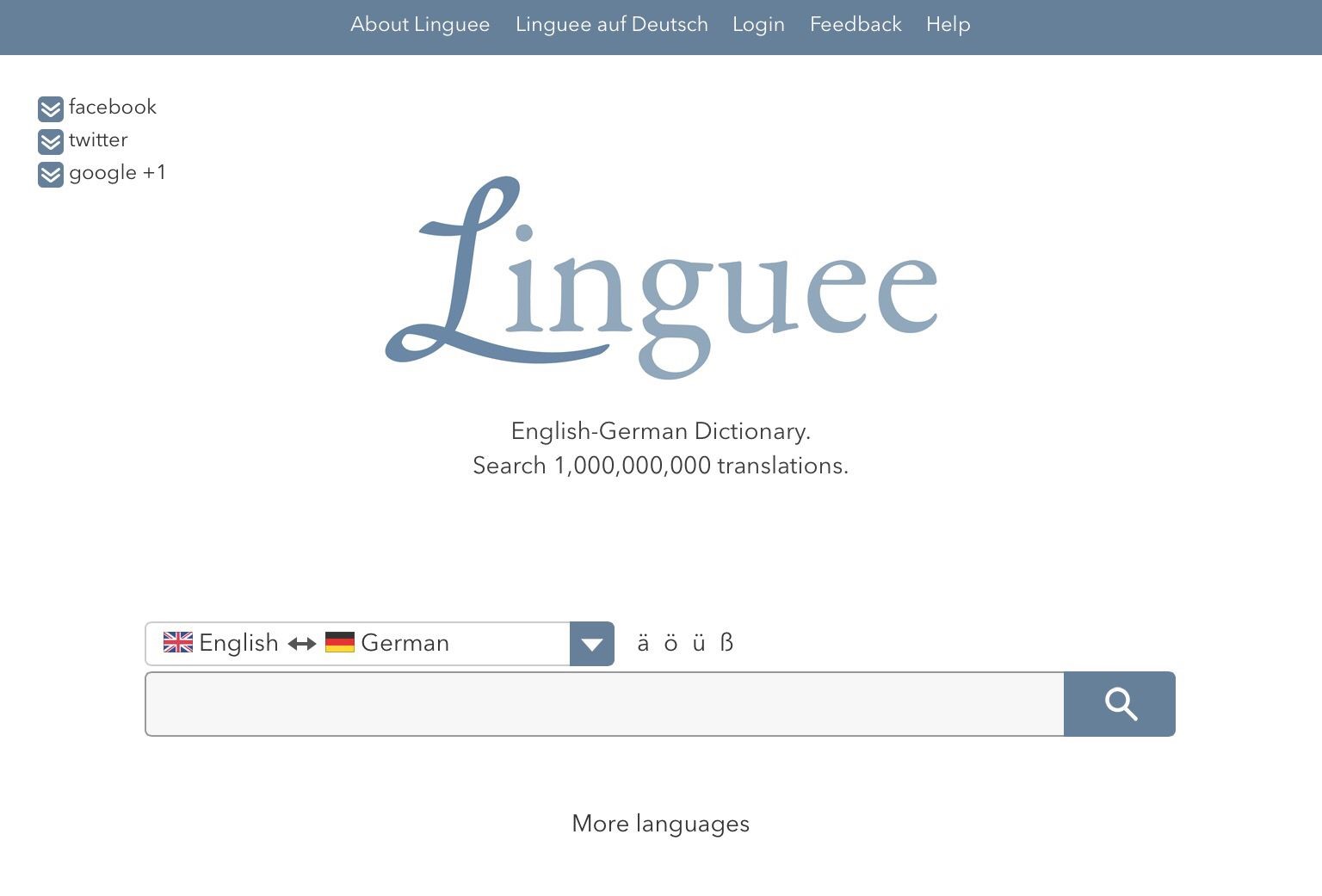Screen dimensions: 1322x896
Task: Open the language pair dropdown
Action: point(591,643)
